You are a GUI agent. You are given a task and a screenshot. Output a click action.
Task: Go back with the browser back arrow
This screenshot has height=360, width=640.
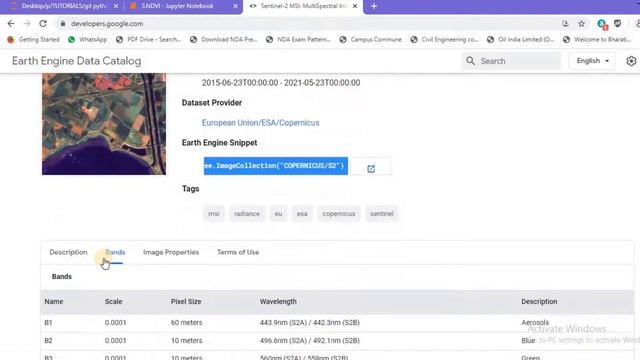(11, 24)
